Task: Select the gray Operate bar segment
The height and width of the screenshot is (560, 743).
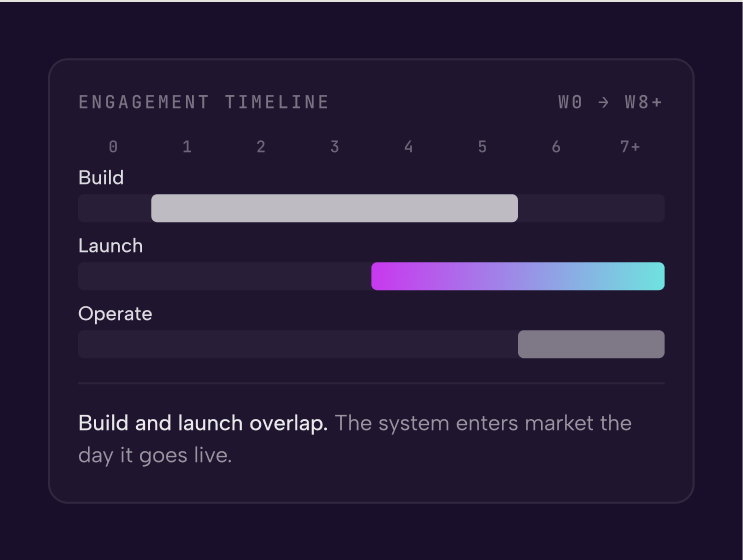Action: (x=591, y=344)
